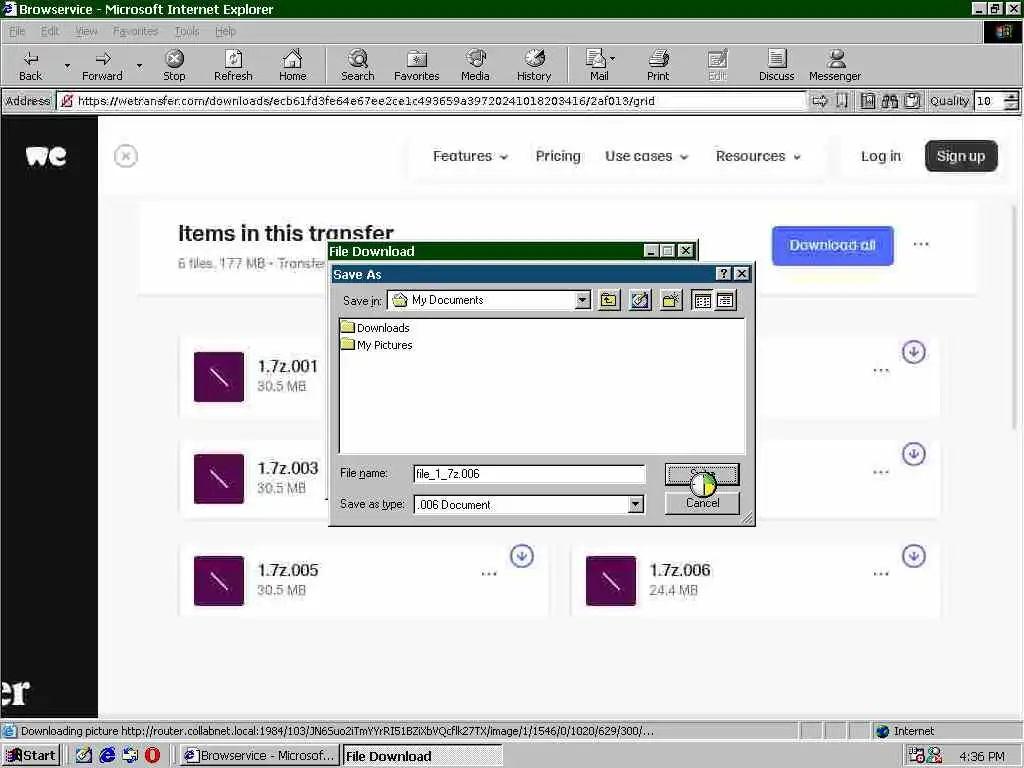This screenshot has width=1024, height=768.
Task: Open the File menu
Action: [x=17, y=31]
